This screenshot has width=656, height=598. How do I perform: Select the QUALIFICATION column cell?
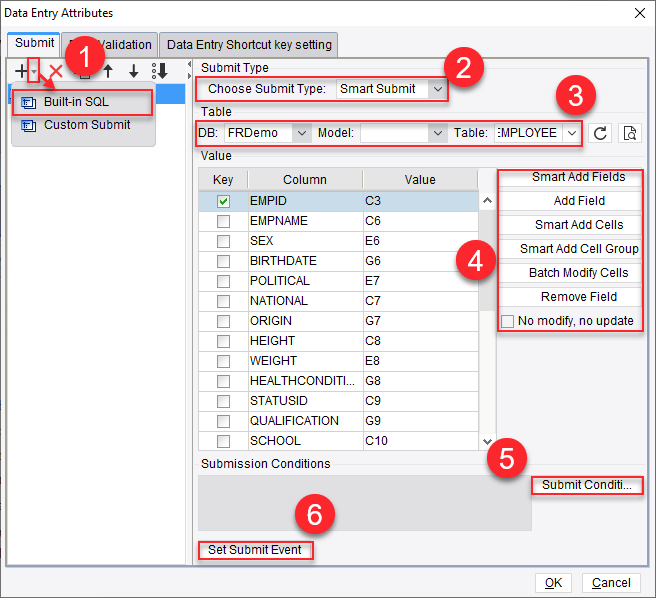(x=305, y=421)
